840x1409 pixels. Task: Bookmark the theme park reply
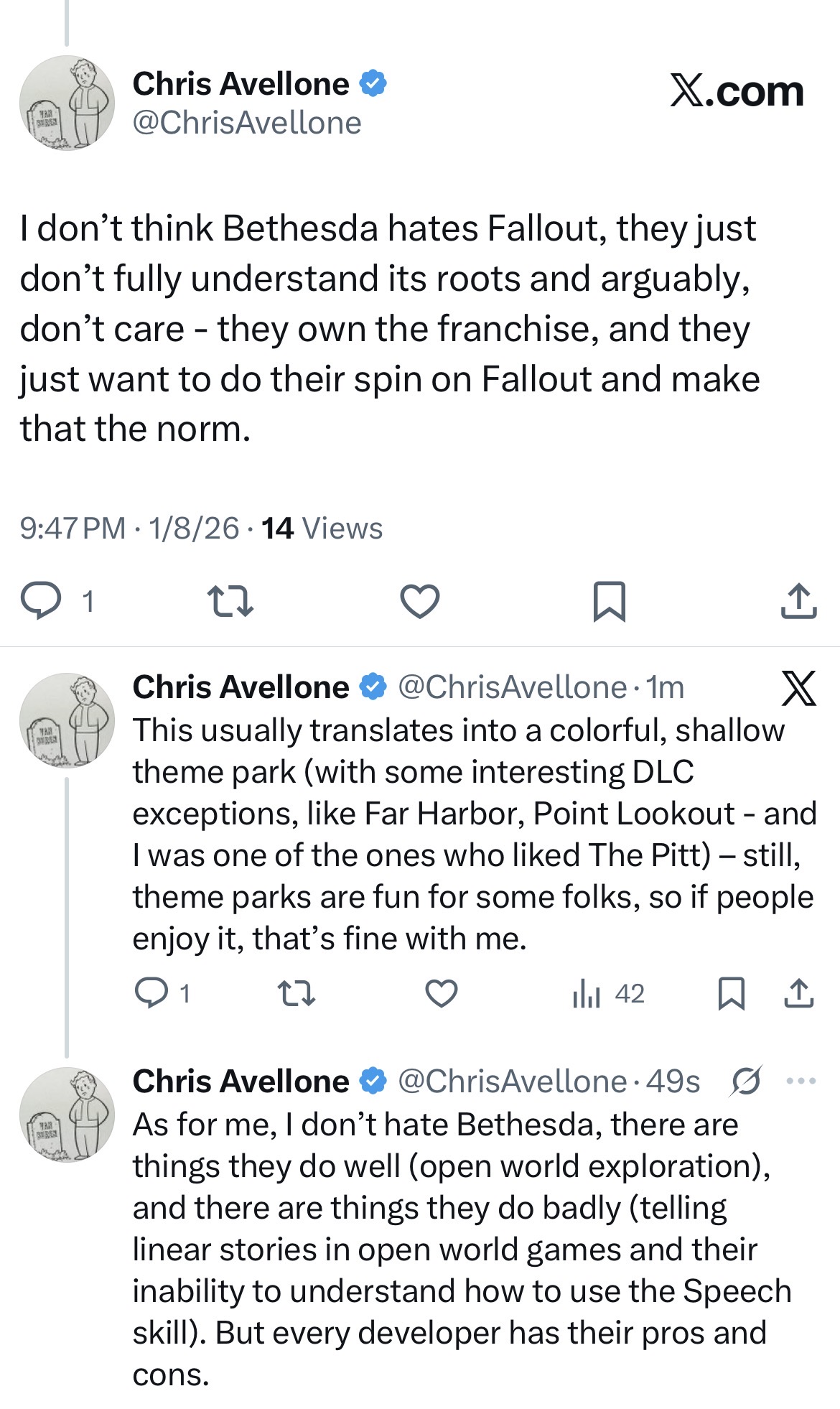[732, 994]
